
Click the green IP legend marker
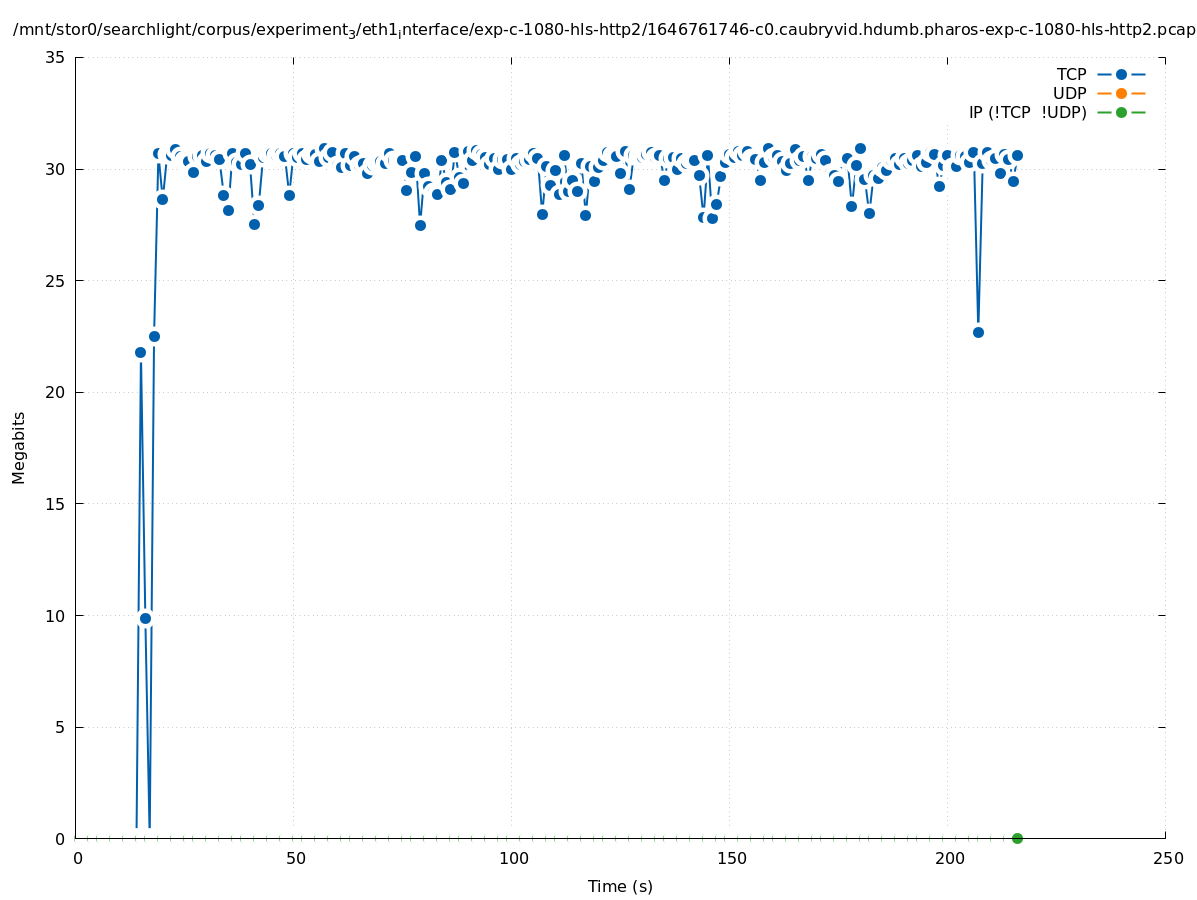[x=1121, y=112]
